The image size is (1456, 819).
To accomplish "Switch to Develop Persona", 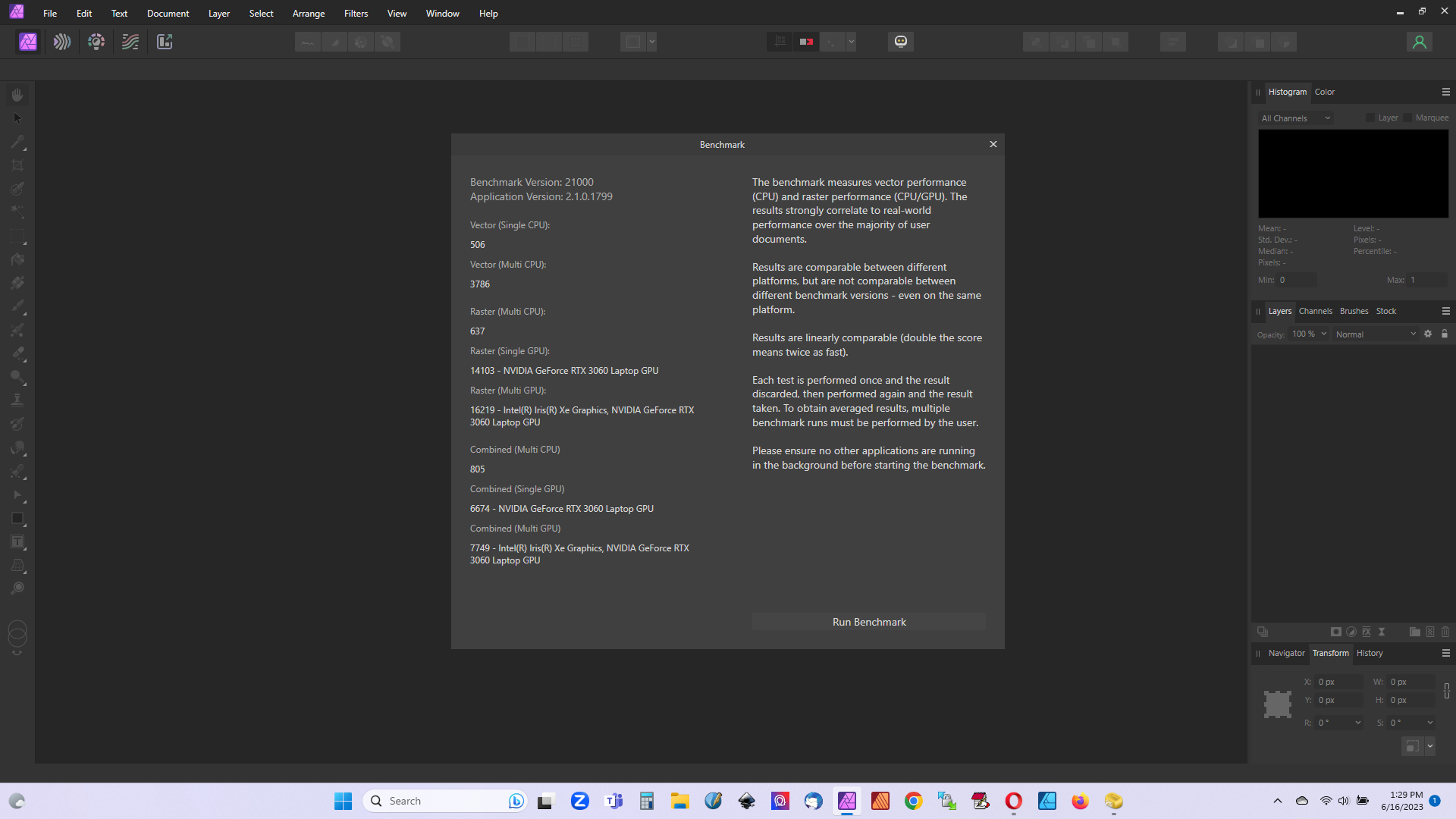I will pyautogui.click(x=96, y=42).
